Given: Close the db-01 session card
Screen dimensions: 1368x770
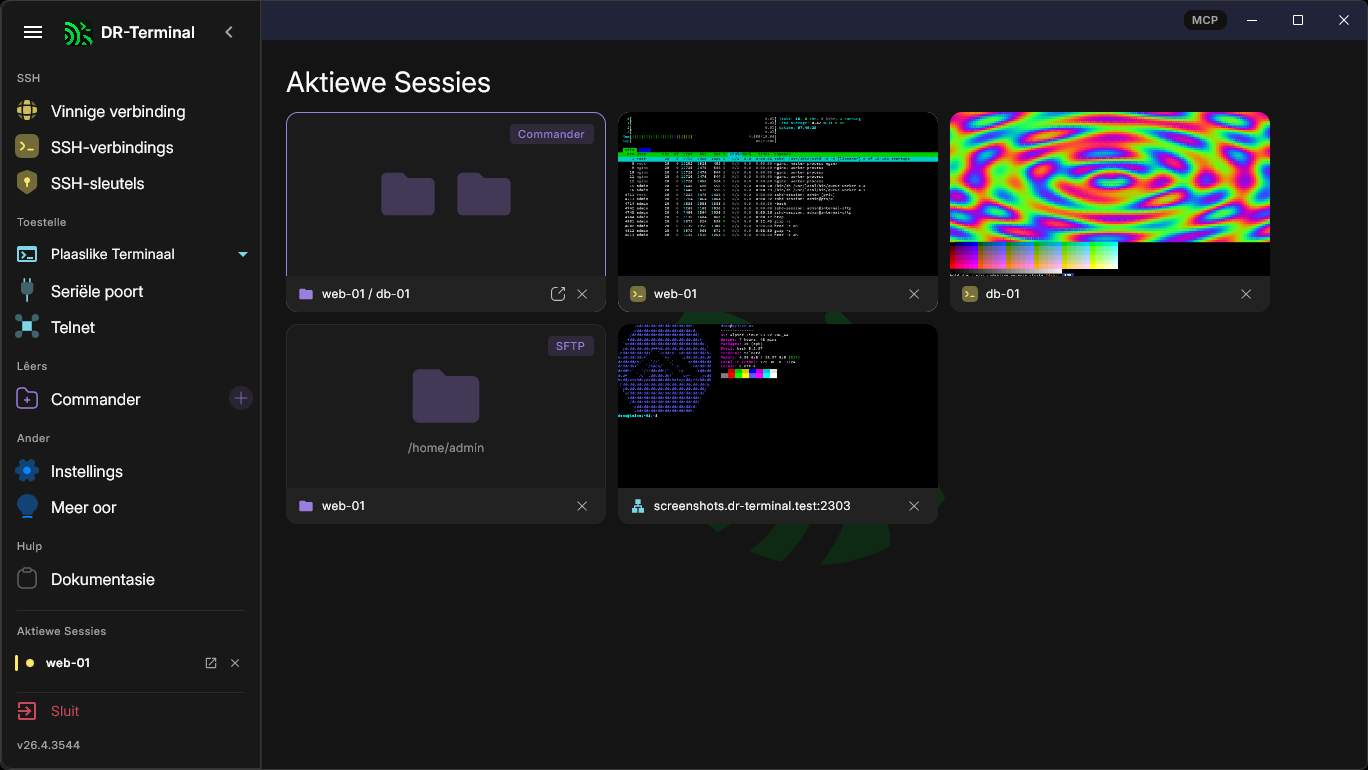Looking at the screenshot, I should click(x=1246, y=294).
